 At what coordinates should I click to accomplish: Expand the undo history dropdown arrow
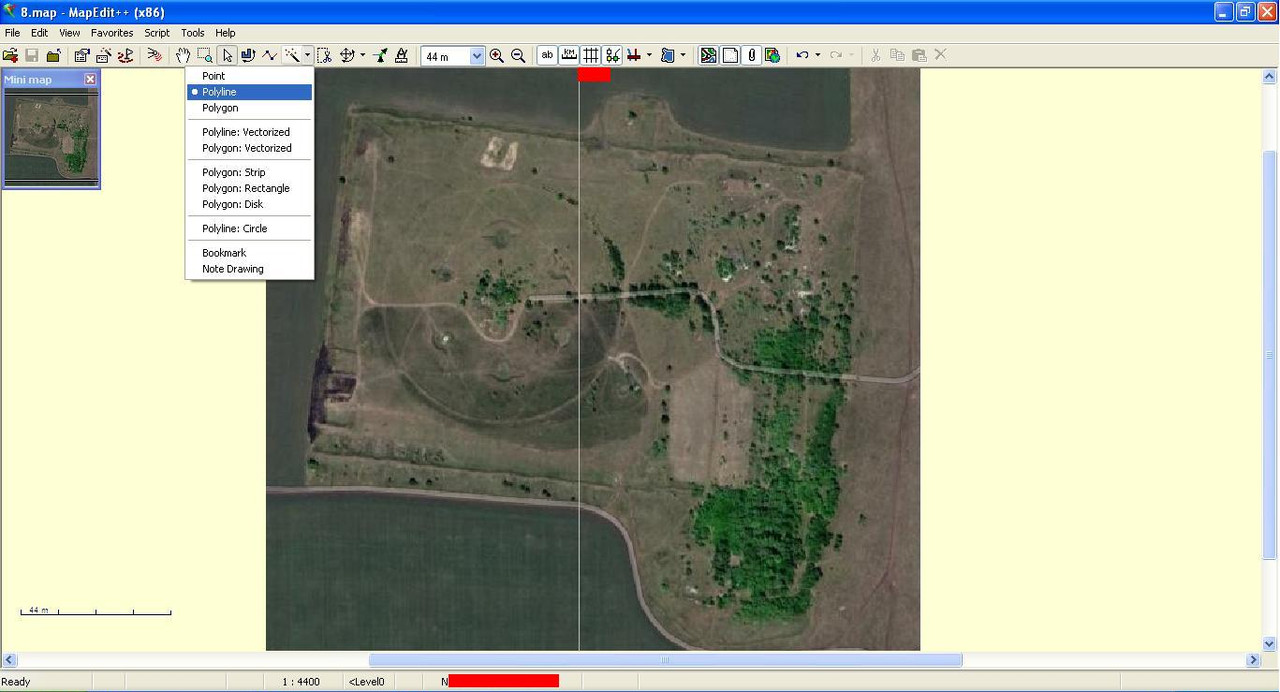[818, 56]
